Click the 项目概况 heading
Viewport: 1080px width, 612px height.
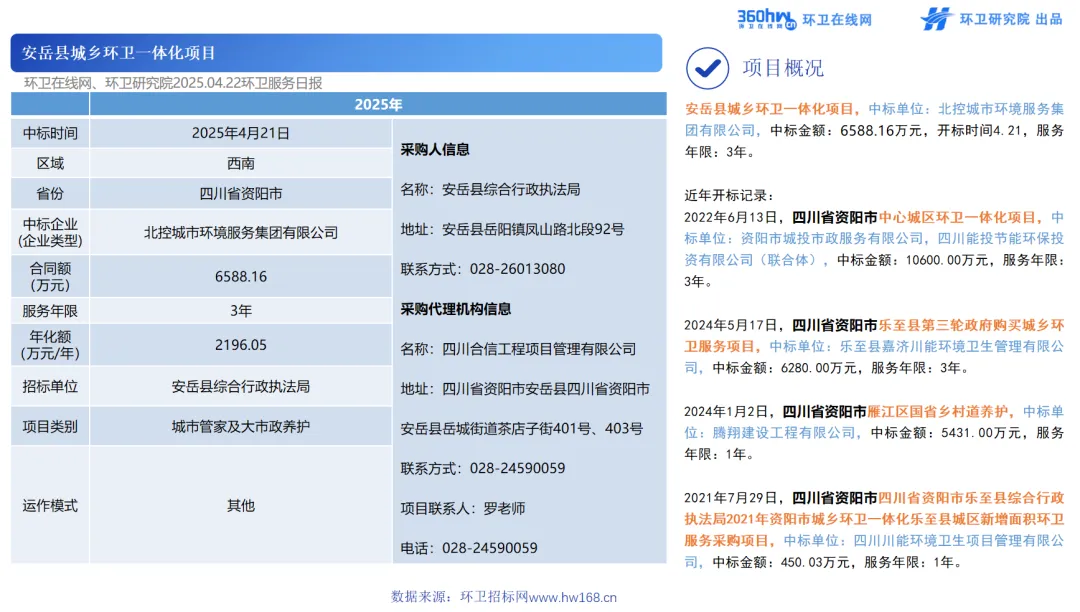pos(782,68)
